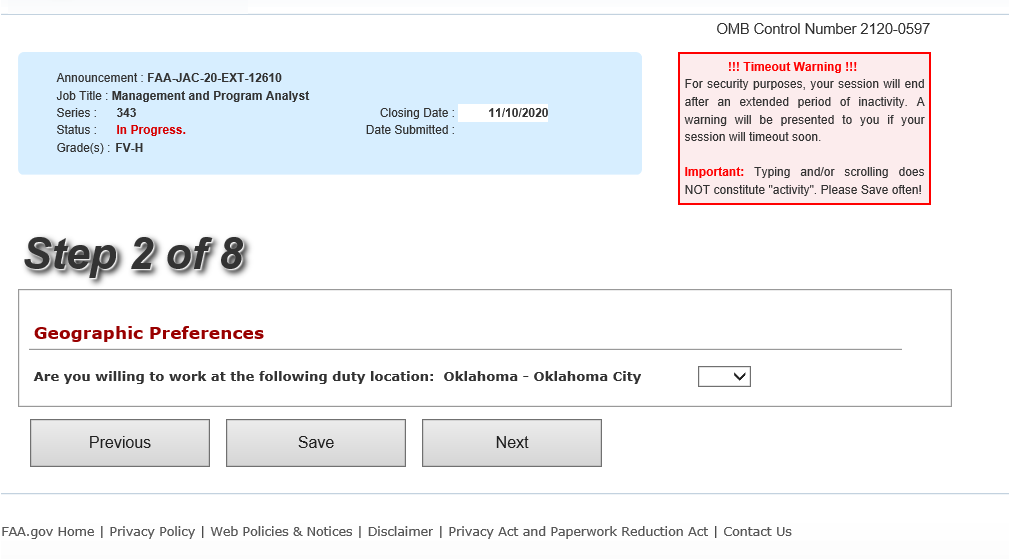Click the Management and Program Analyst title
The height and width of the screenshot is (559, 1009).
click(210, 96)
